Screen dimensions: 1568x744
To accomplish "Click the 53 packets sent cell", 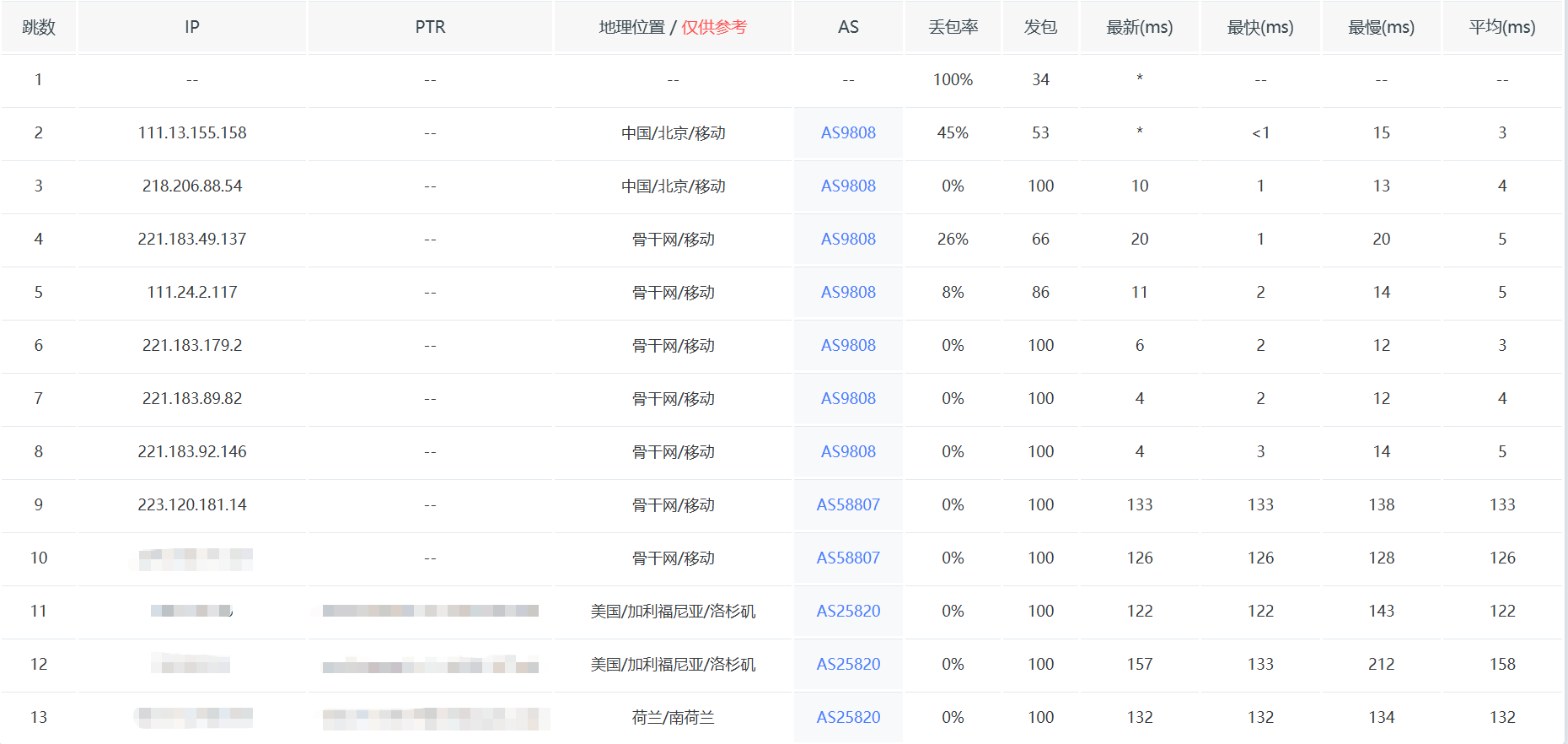I will [x=1040, y=132].
